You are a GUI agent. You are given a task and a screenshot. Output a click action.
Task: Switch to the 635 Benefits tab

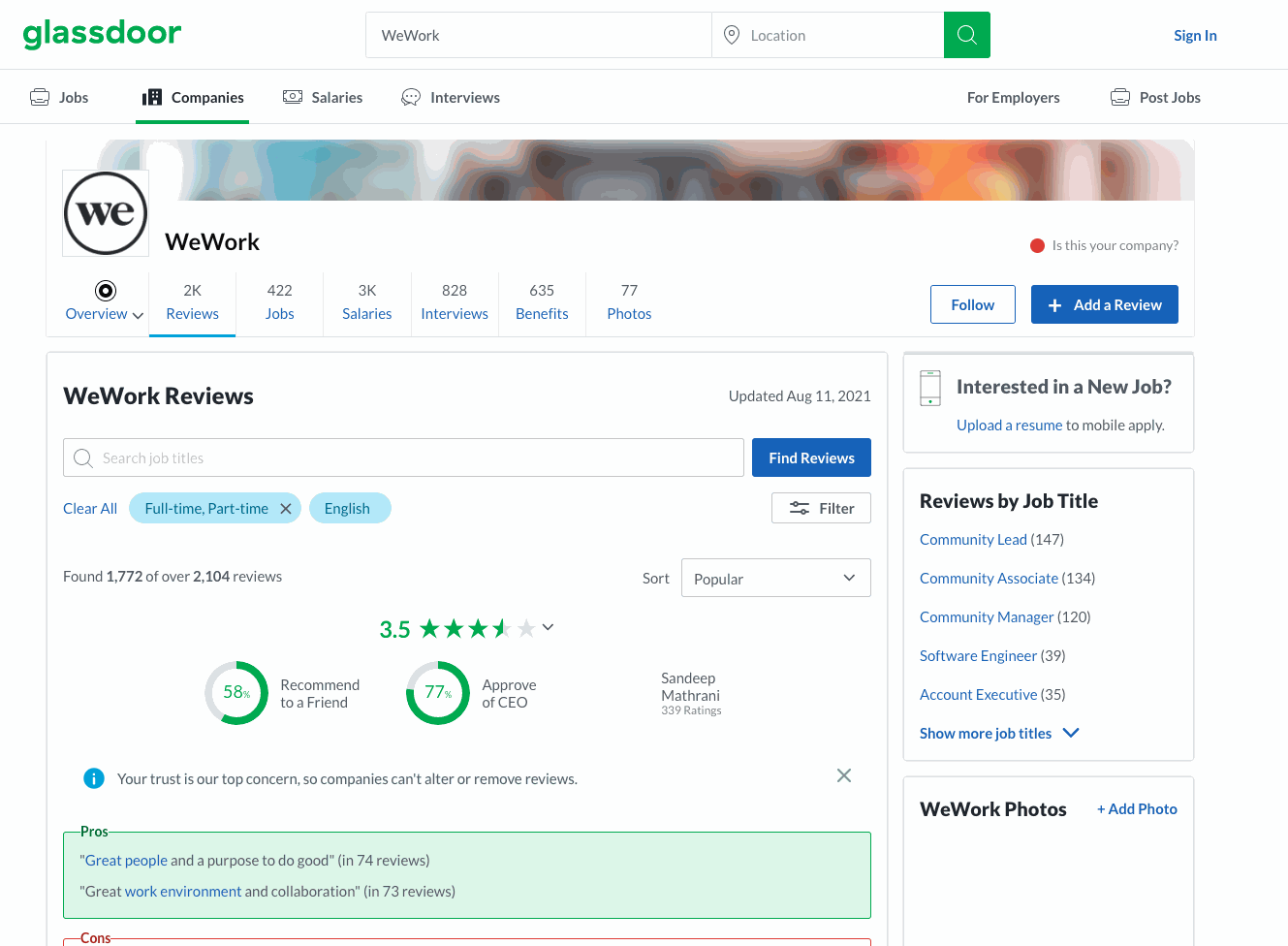(542, 302)
